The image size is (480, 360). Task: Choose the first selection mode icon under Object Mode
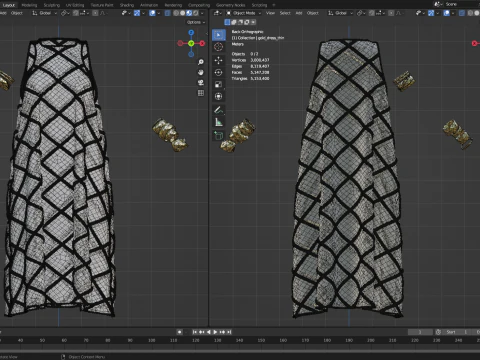tap(227, 22)
